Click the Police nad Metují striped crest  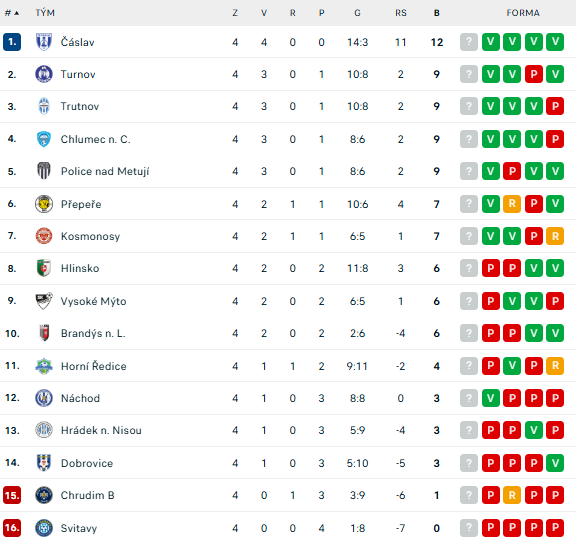44,171
